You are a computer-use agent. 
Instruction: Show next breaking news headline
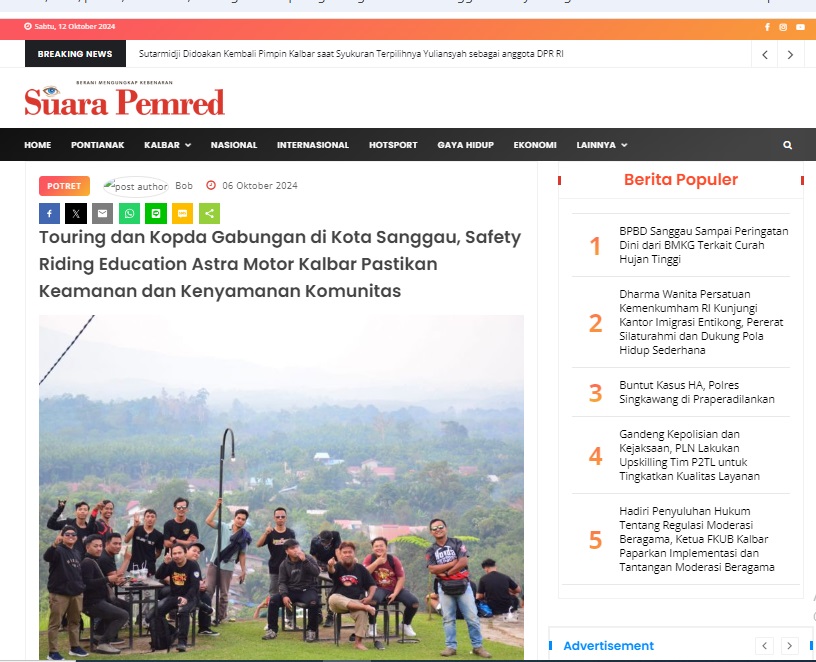[x=790, y=54]
